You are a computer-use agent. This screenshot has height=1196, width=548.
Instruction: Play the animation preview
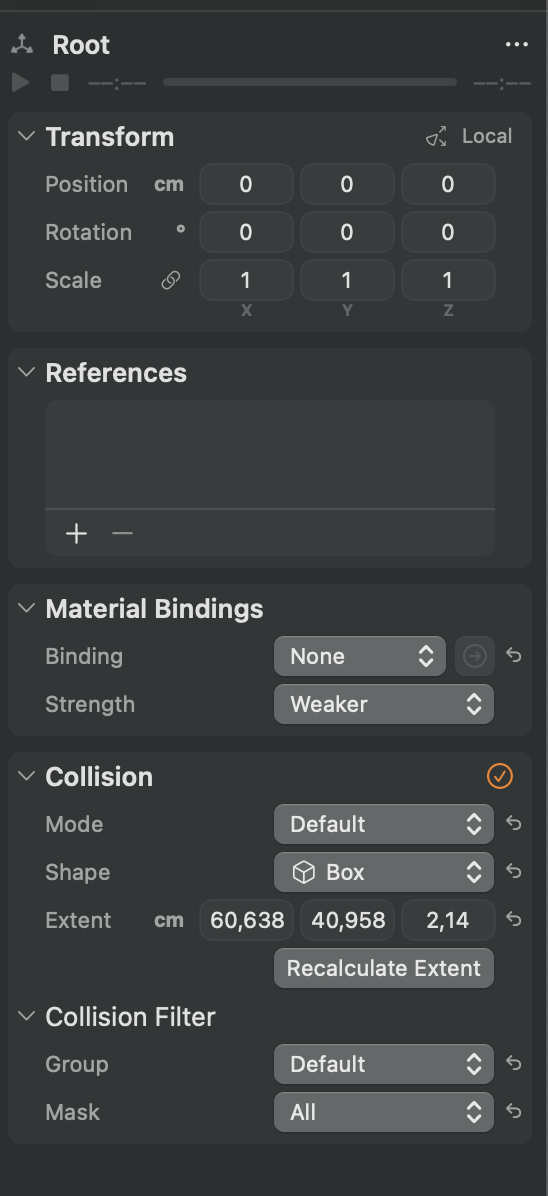[21, 82]
